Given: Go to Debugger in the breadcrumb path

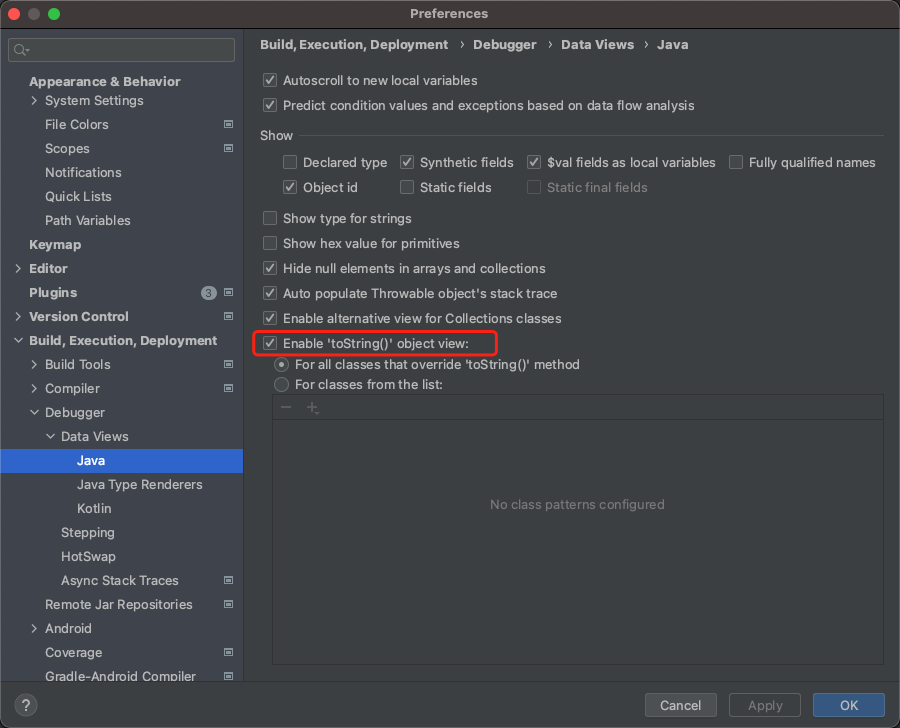Looking at the screenshot, I should pyautogui.click(x=504, y=45).
